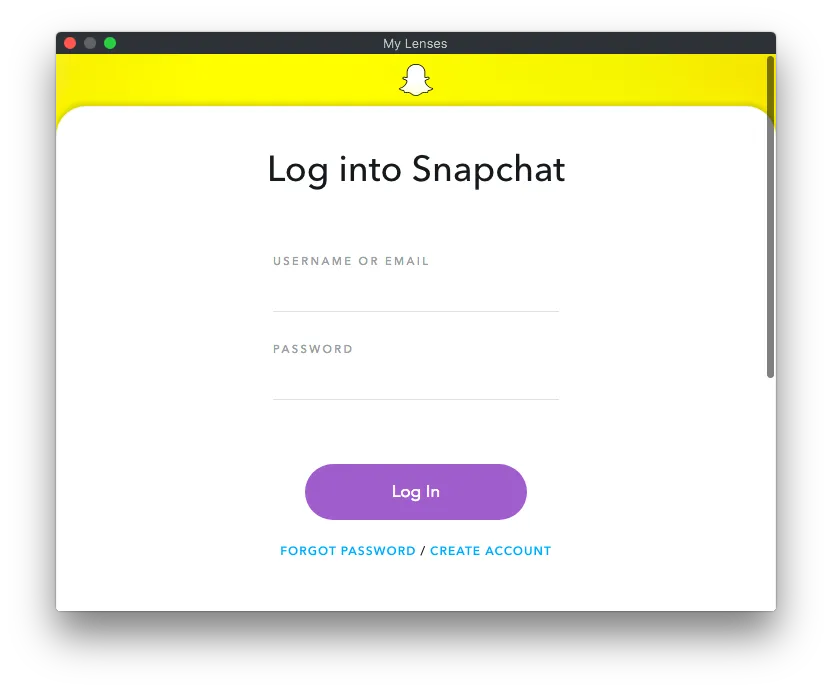Close the My Lenses window
This screenshot has width=832, height=691.
pos(70,43)
